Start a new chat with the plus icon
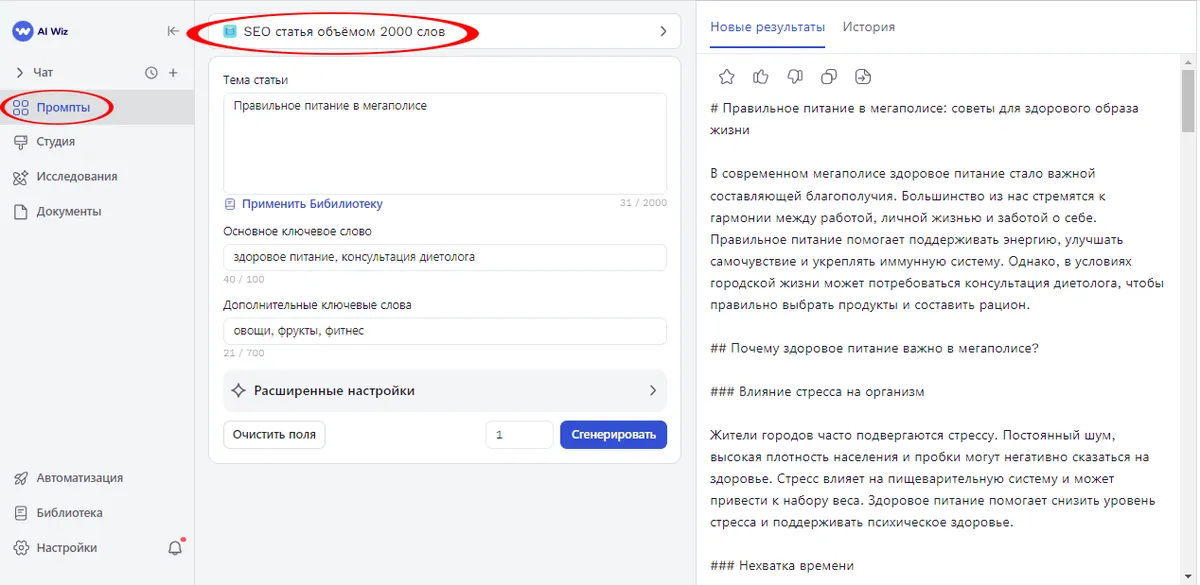The image size is (1200, 585). [x=175, y=72]
